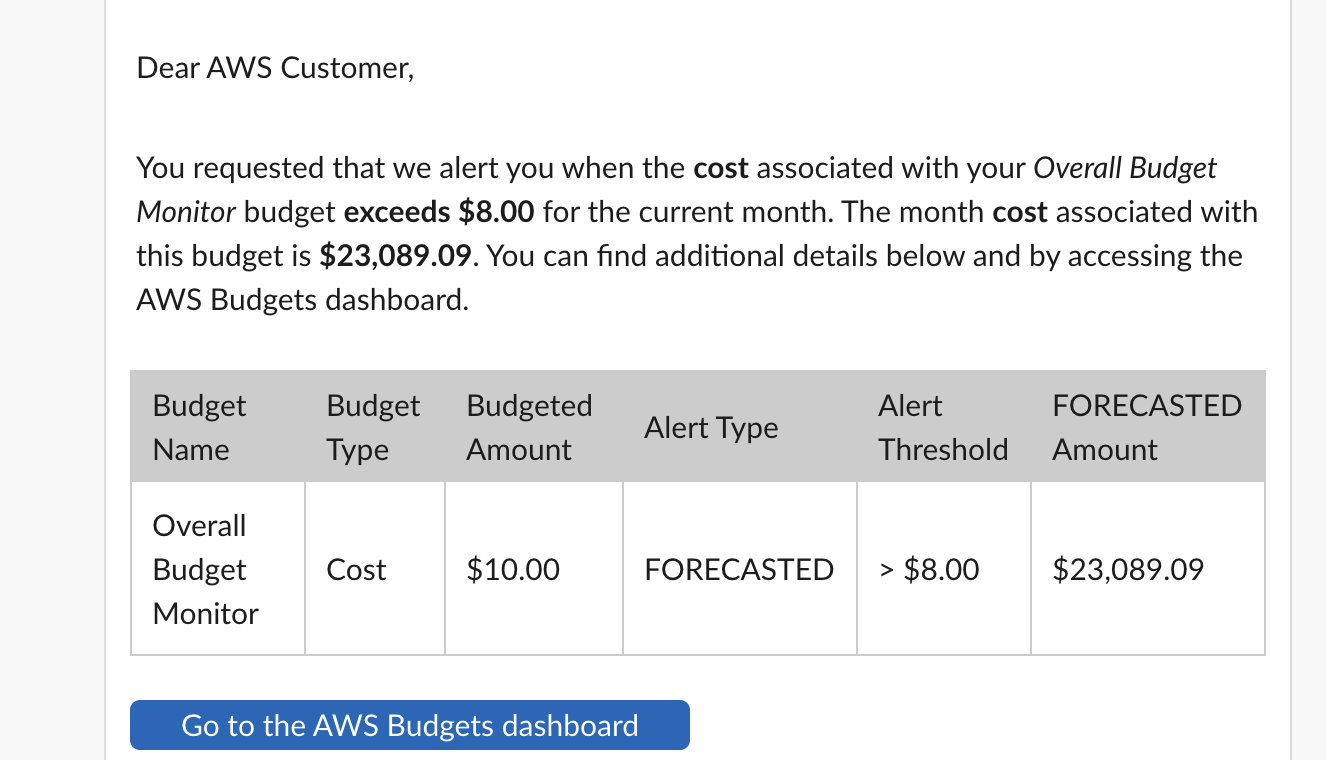Image resolution: width=1326 pixels, height=760 pixels.
Task: Click the Dear AWS Customer greeting line
Action: [x=275, y=67]
